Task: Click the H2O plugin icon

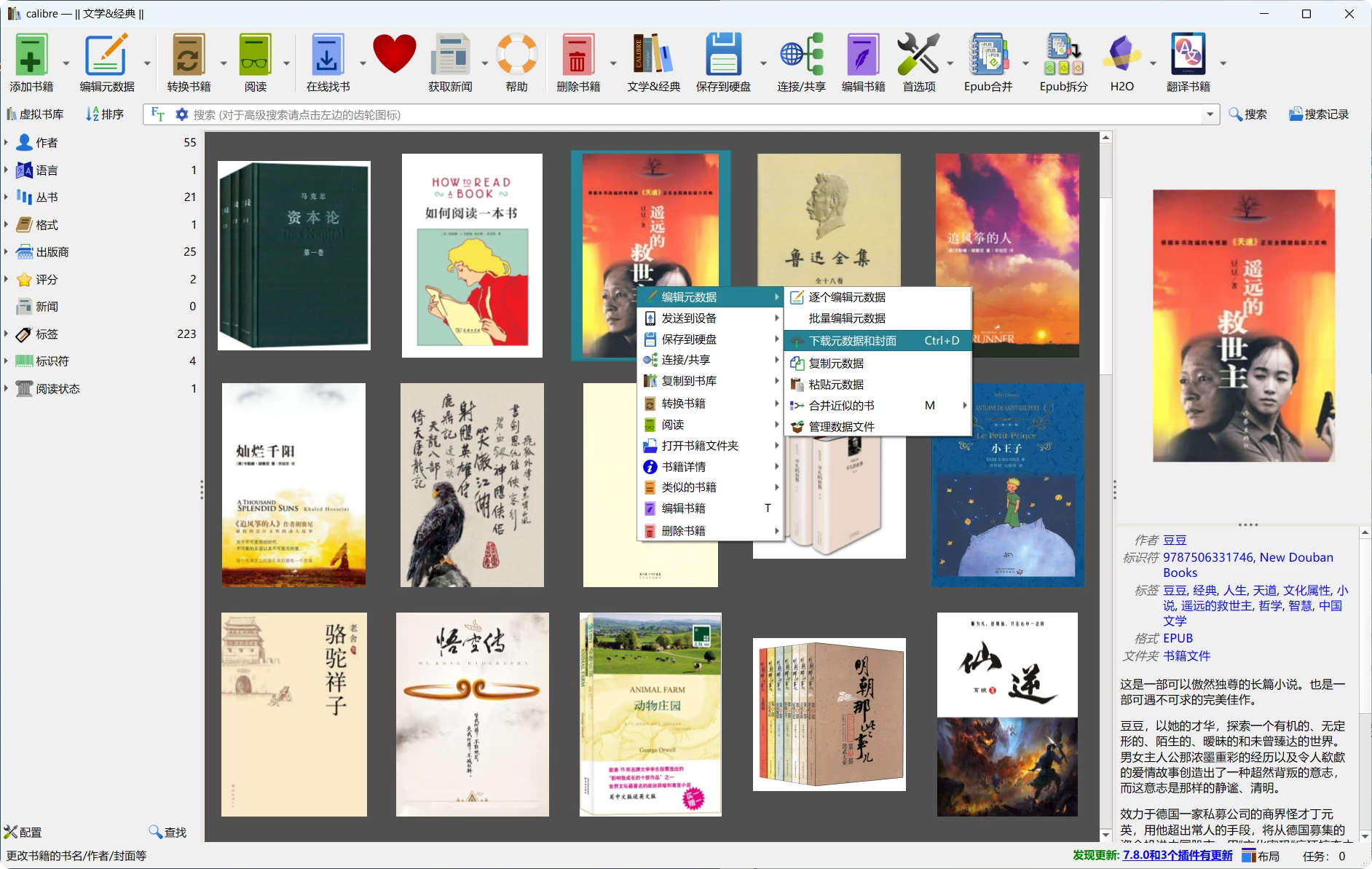Action: [1121, 55]
